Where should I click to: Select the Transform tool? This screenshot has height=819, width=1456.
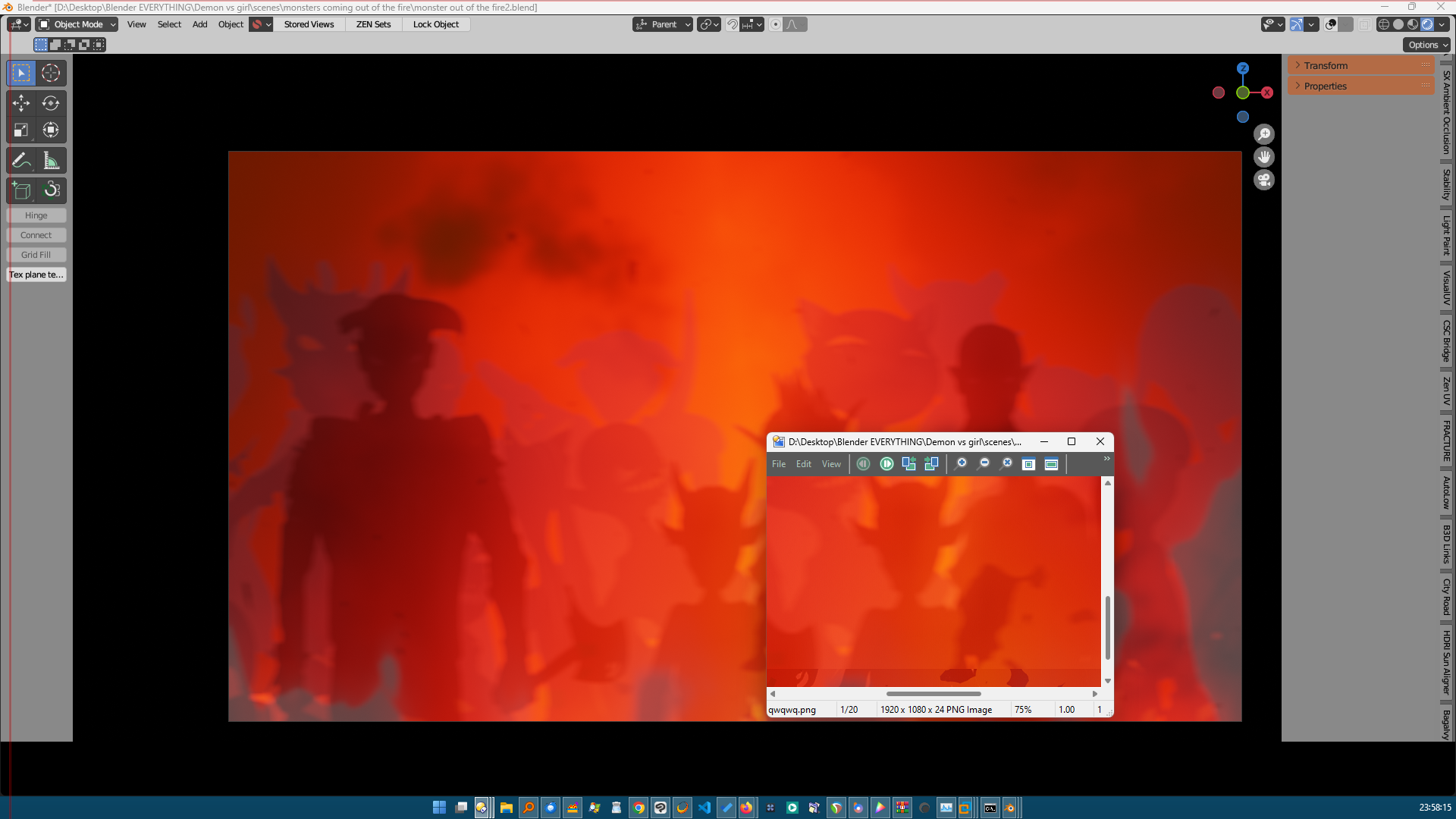(x=51, y=130)
